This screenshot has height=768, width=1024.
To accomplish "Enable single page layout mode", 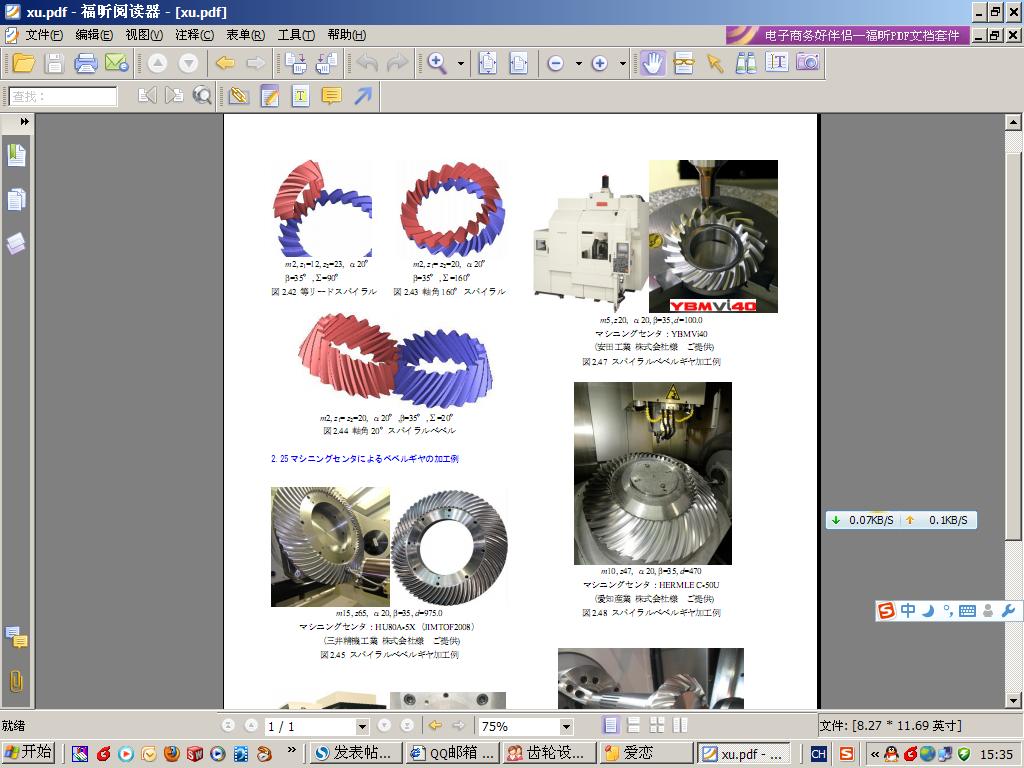I will 611,726.
